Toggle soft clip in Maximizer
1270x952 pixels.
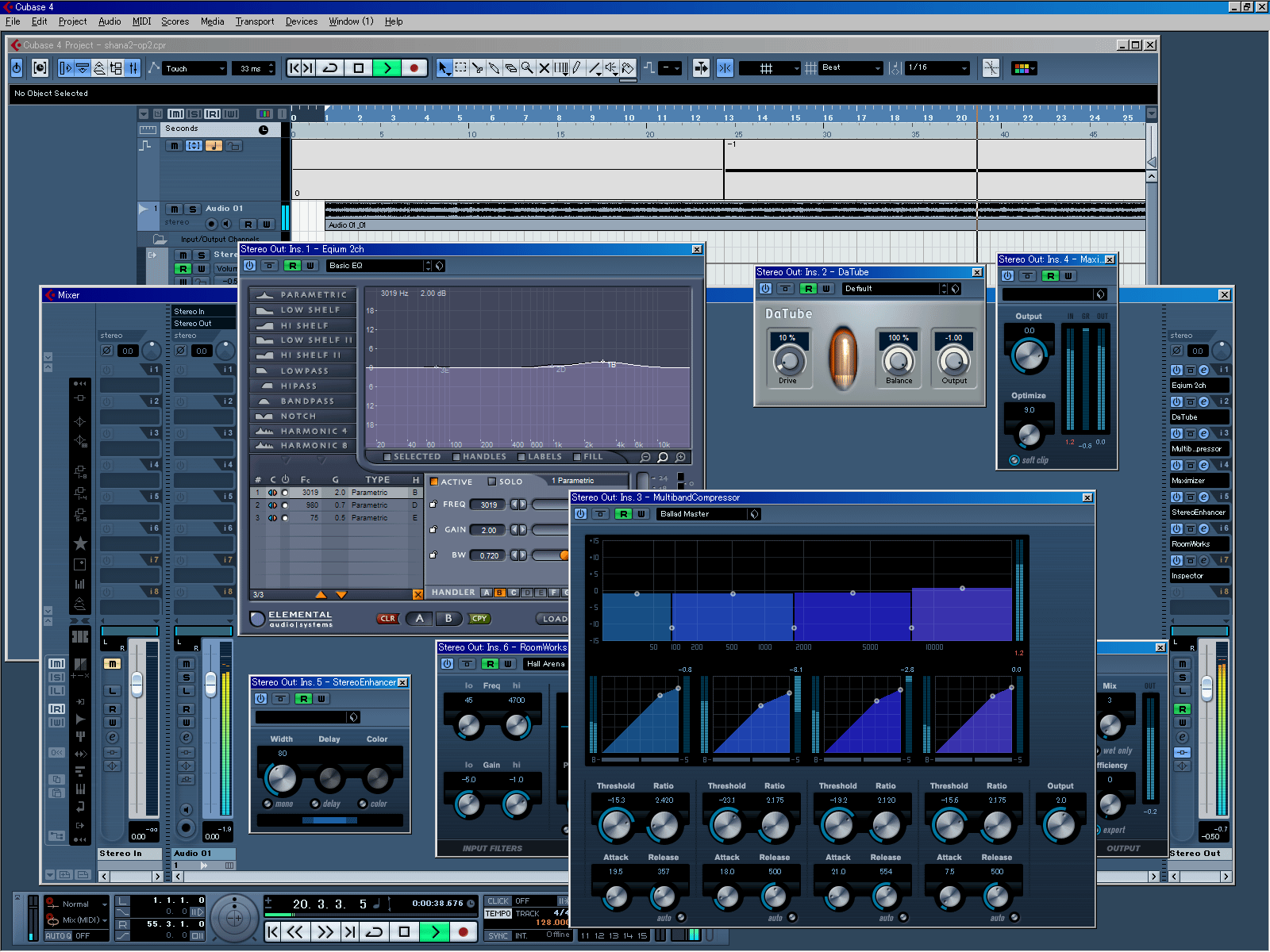click(x=1014, y=460)
